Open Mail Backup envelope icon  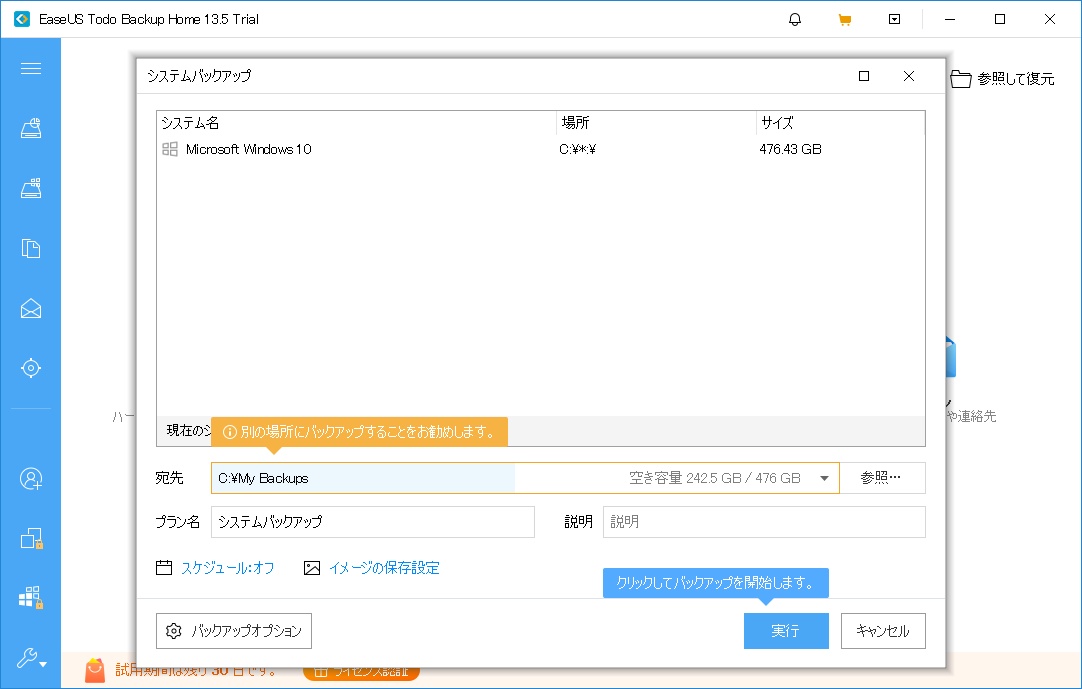click(x=30, y=308)
